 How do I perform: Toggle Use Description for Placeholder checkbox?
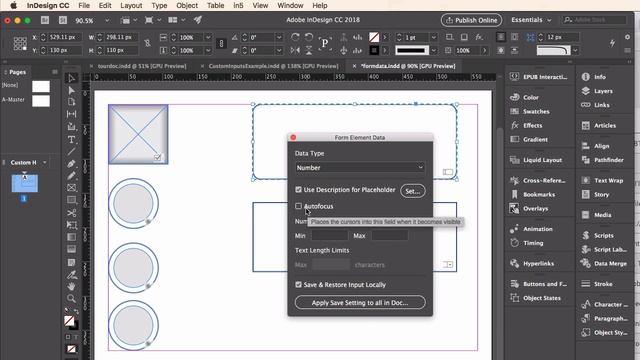click(x=298, y=190)
